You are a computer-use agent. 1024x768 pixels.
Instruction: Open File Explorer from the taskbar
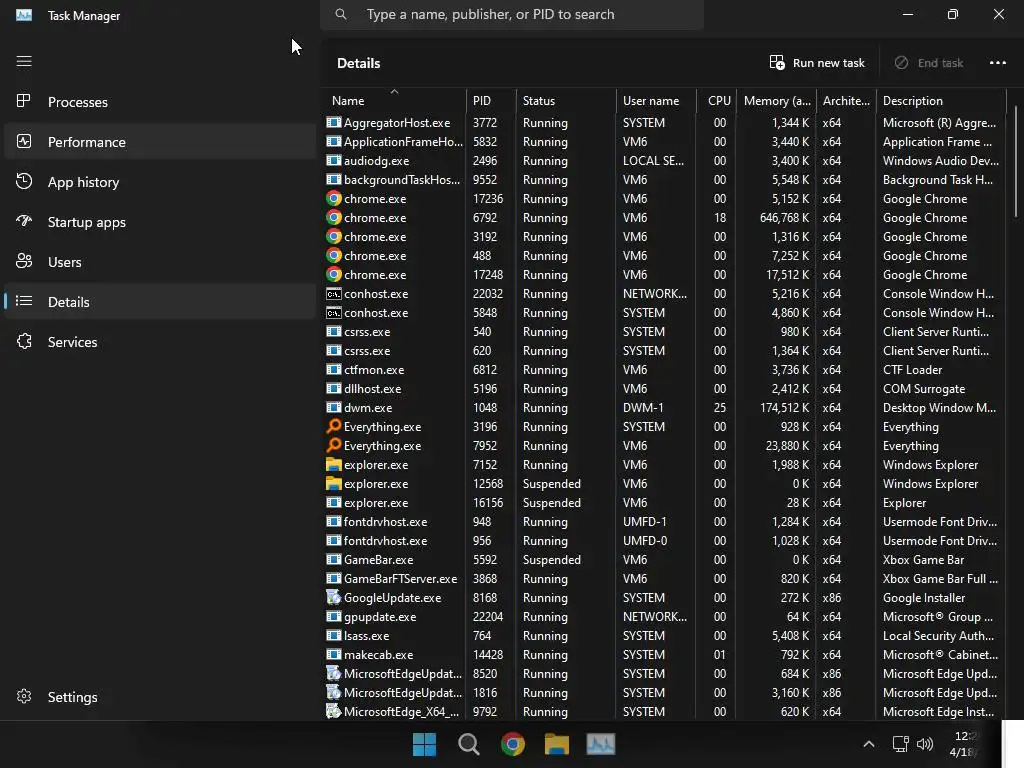(556, 744)
